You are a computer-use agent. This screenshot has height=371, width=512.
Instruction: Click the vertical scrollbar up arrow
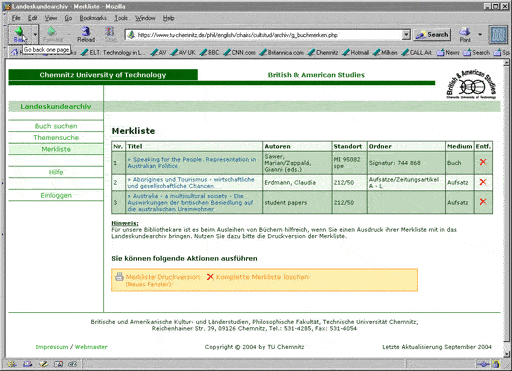point(506,63)
